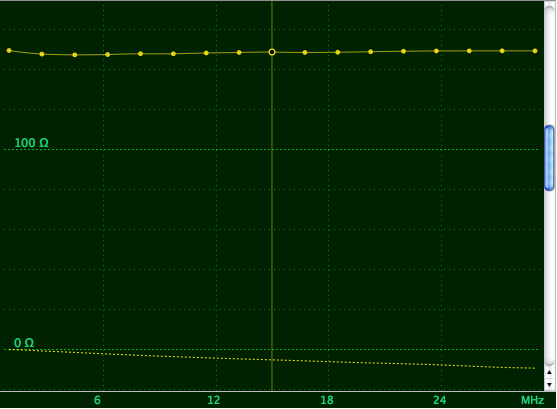Select the first data point near 1 MHz
The image size is (557, 409).
click(9, 50)
